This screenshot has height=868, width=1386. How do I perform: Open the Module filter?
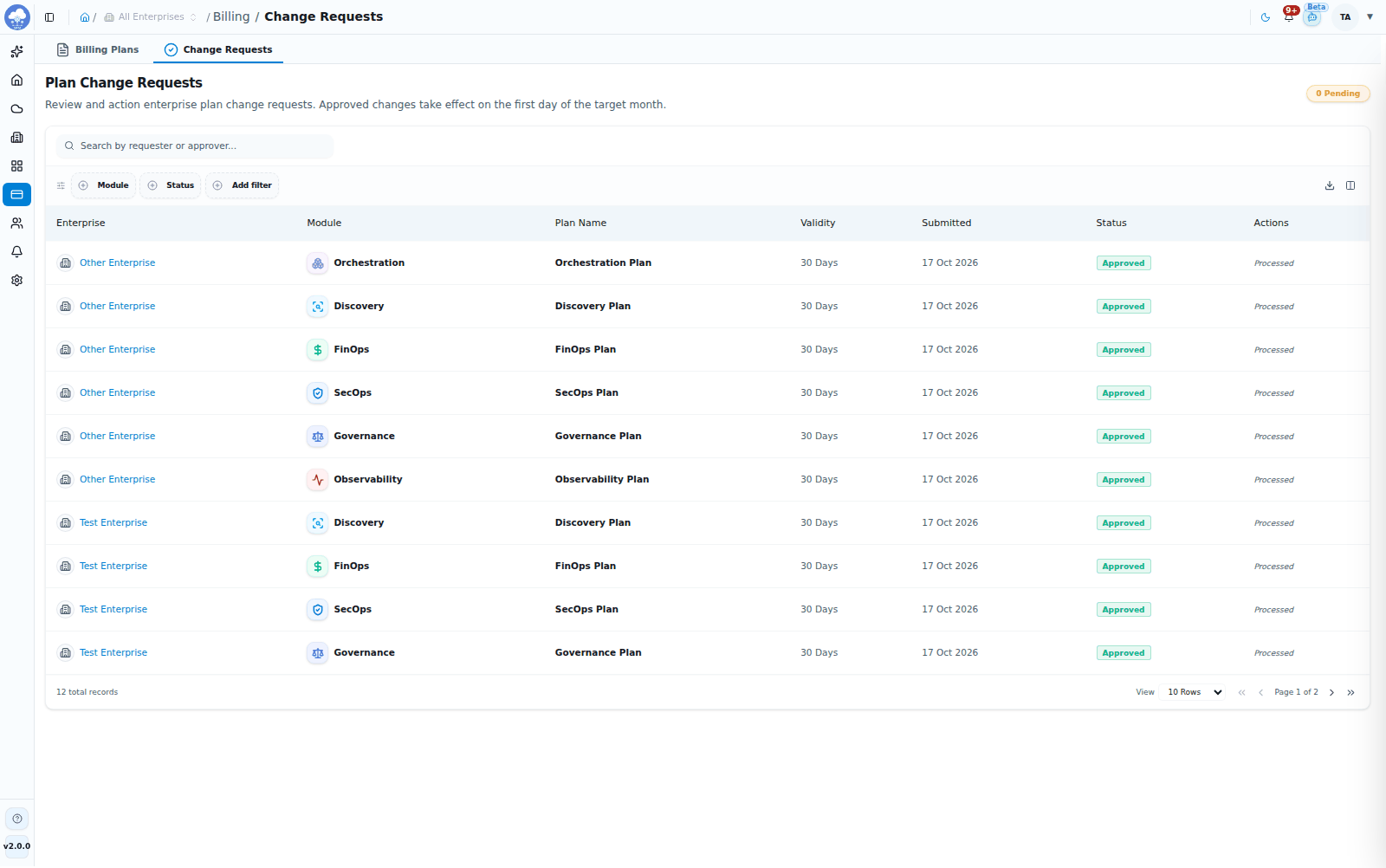103,185
